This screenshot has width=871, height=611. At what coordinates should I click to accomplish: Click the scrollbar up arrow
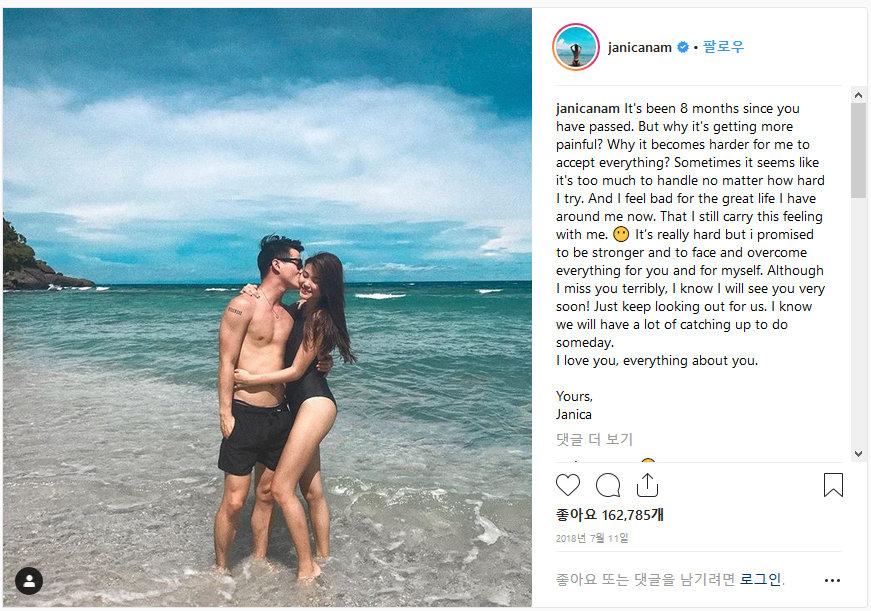[x=858, y=94]
